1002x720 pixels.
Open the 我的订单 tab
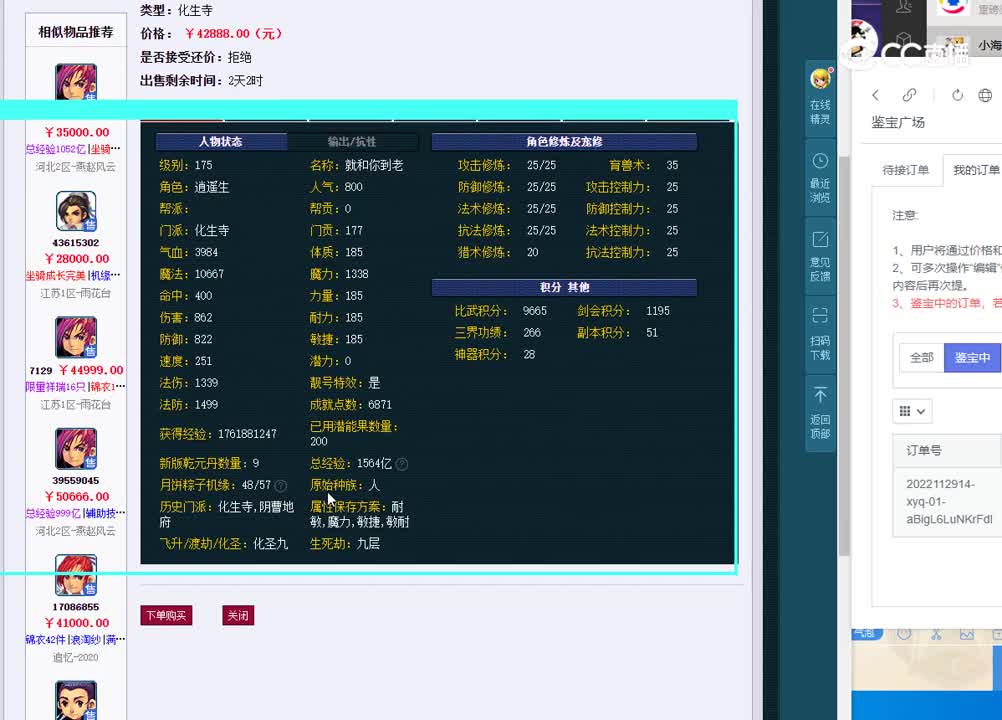pos(976,170)
